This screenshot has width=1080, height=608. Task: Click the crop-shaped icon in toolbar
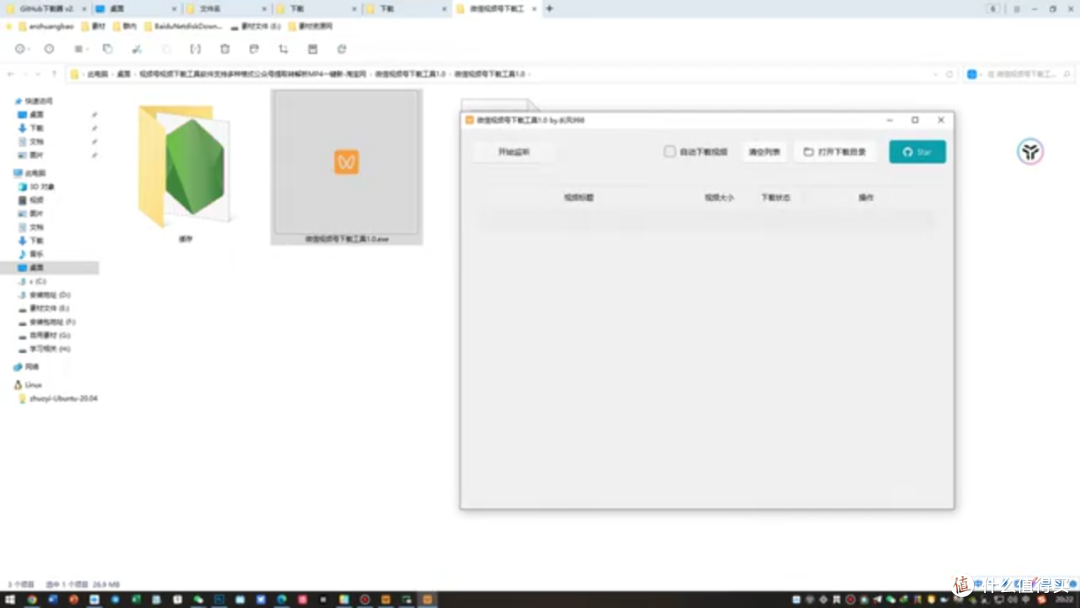[x=283, y=49]
